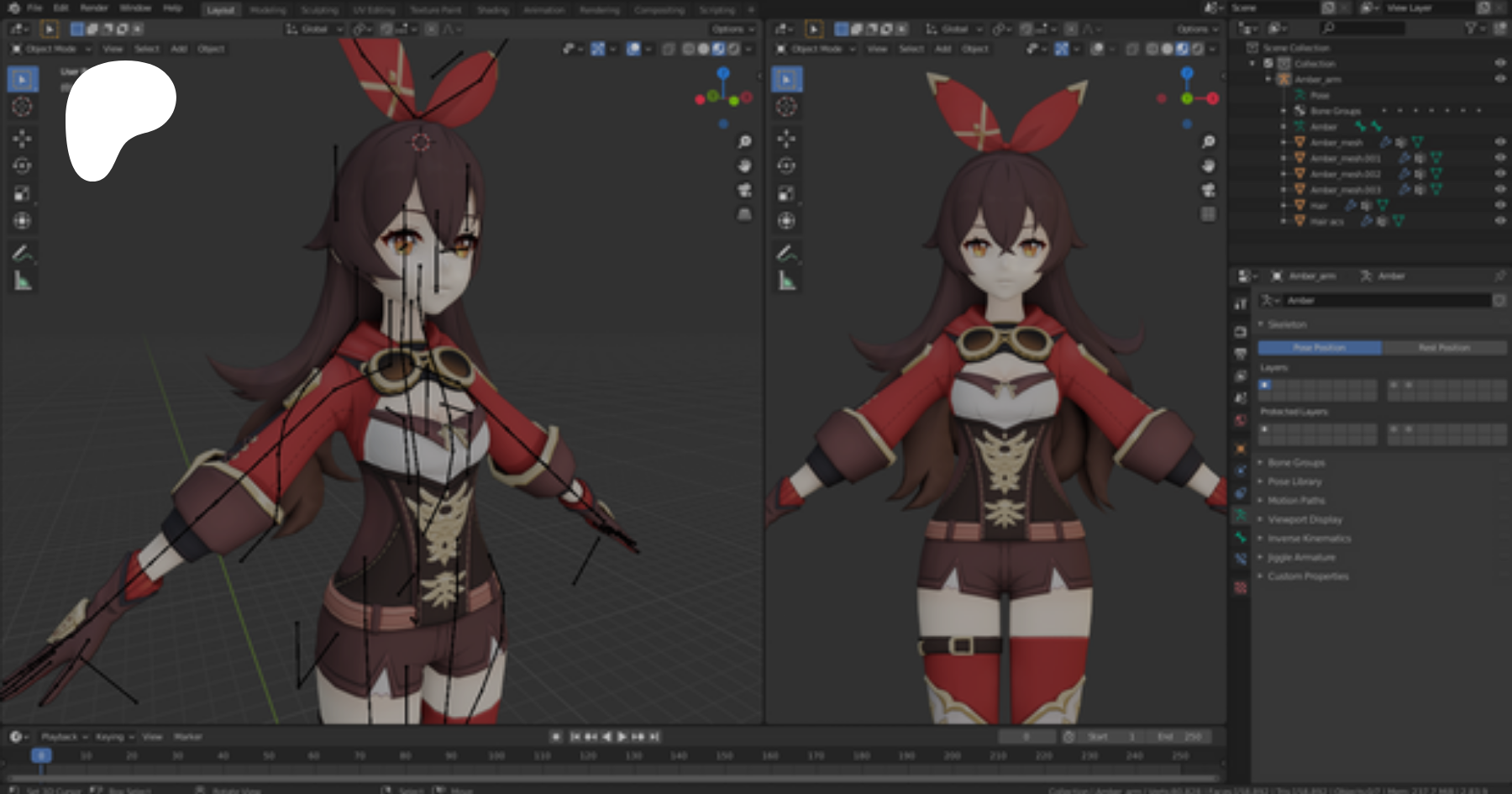Open the Object Mode dropdown
1512x794 pixels.
(x=50, y=49)
